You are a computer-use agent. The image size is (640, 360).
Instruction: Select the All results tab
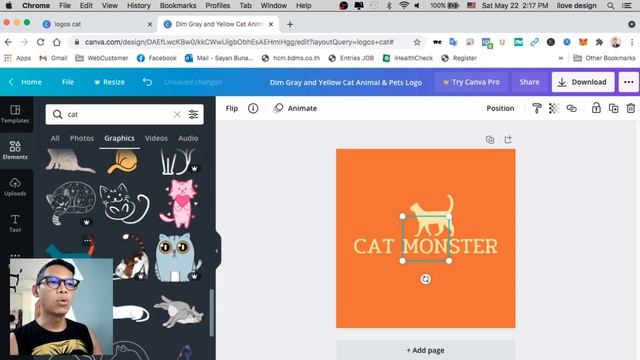[x=55, y=138]
